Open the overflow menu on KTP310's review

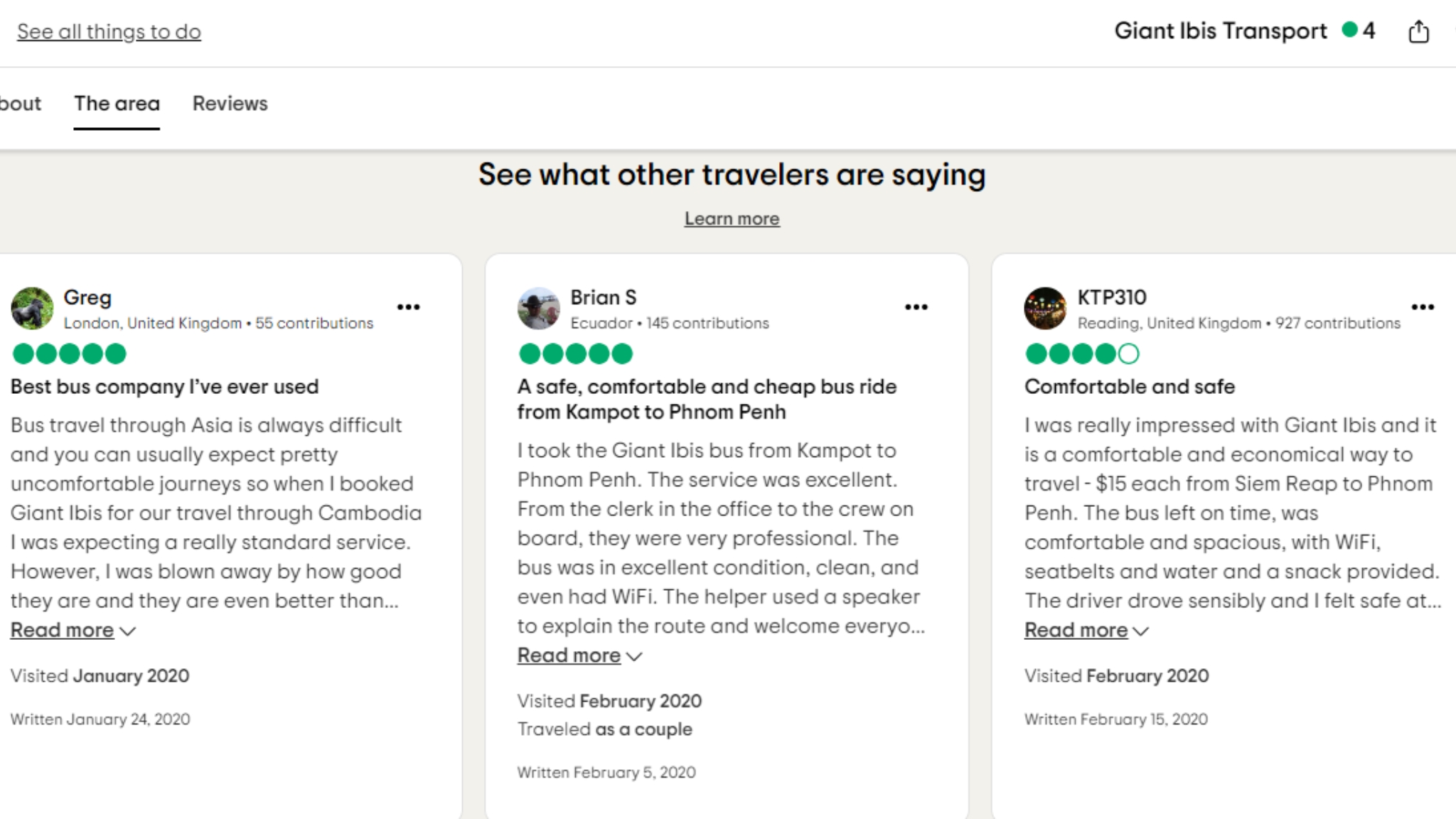(1423, 306)
